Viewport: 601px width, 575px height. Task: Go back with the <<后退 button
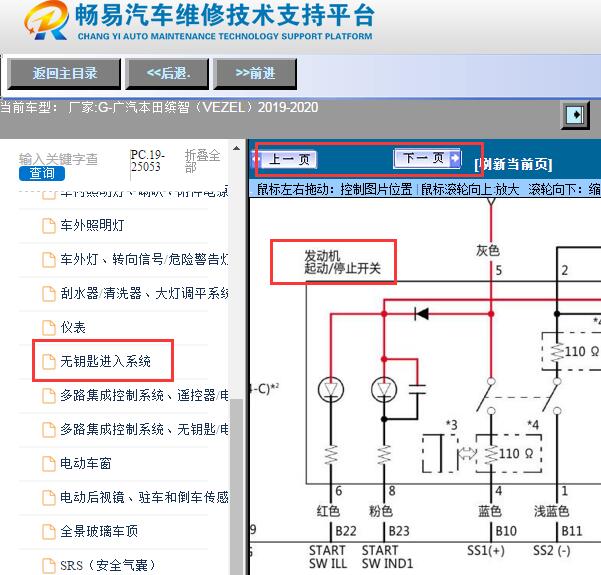(167, 74)
